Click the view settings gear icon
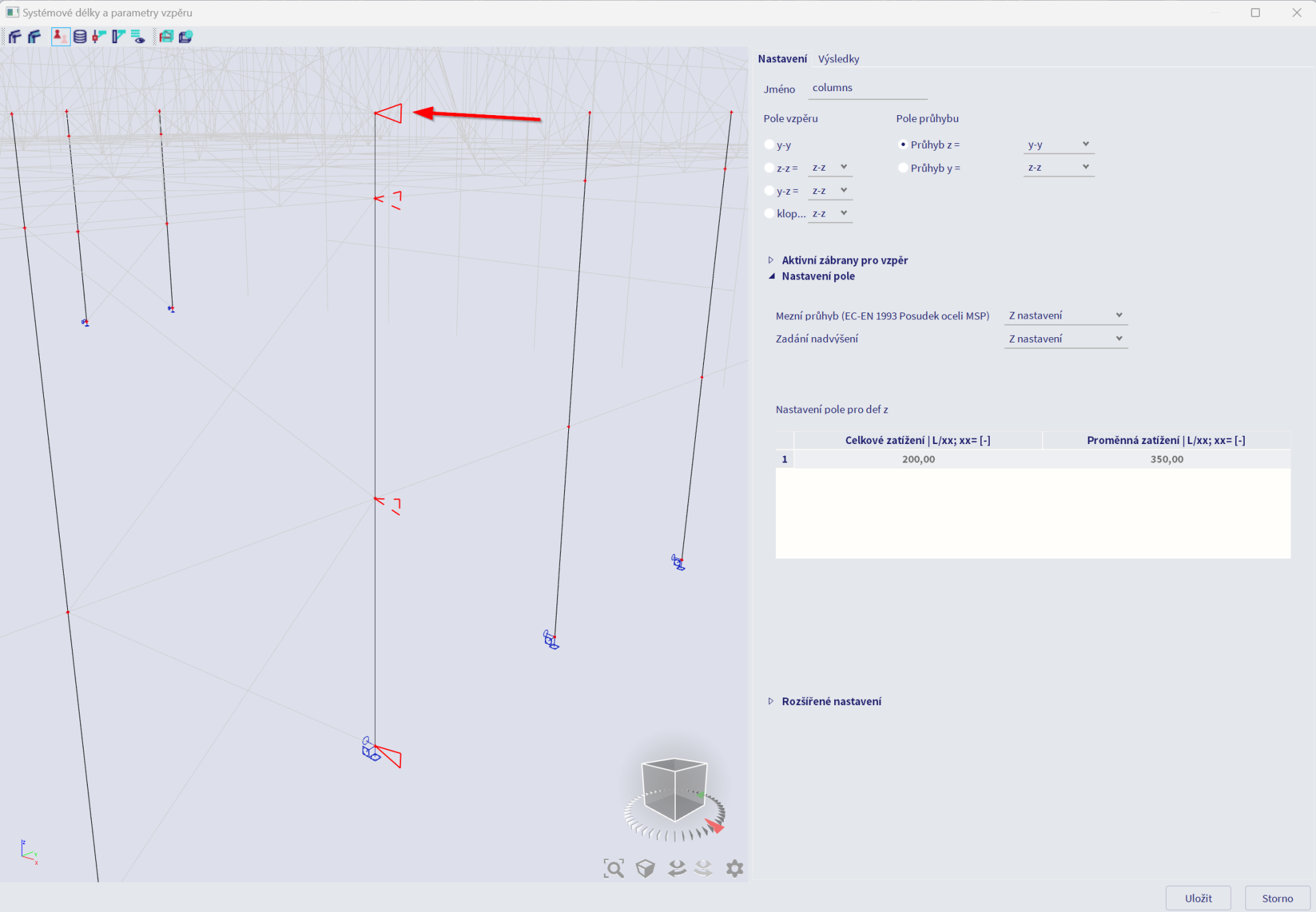Screen dimensions: 1316x912 pos(734,868)
